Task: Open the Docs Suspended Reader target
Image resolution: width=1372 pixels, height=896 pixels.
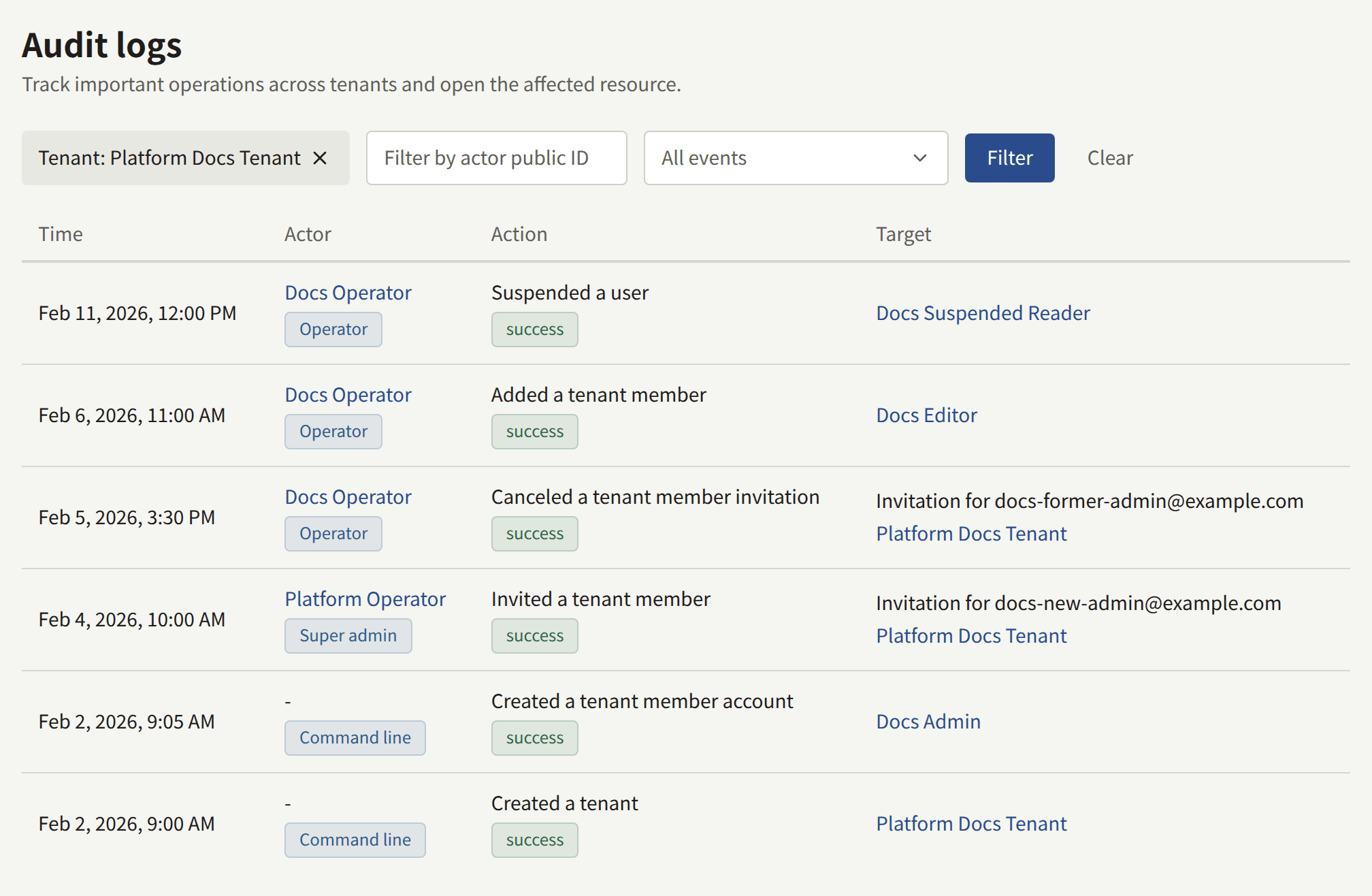Action: pyautogui.click(x=983, y=313)
